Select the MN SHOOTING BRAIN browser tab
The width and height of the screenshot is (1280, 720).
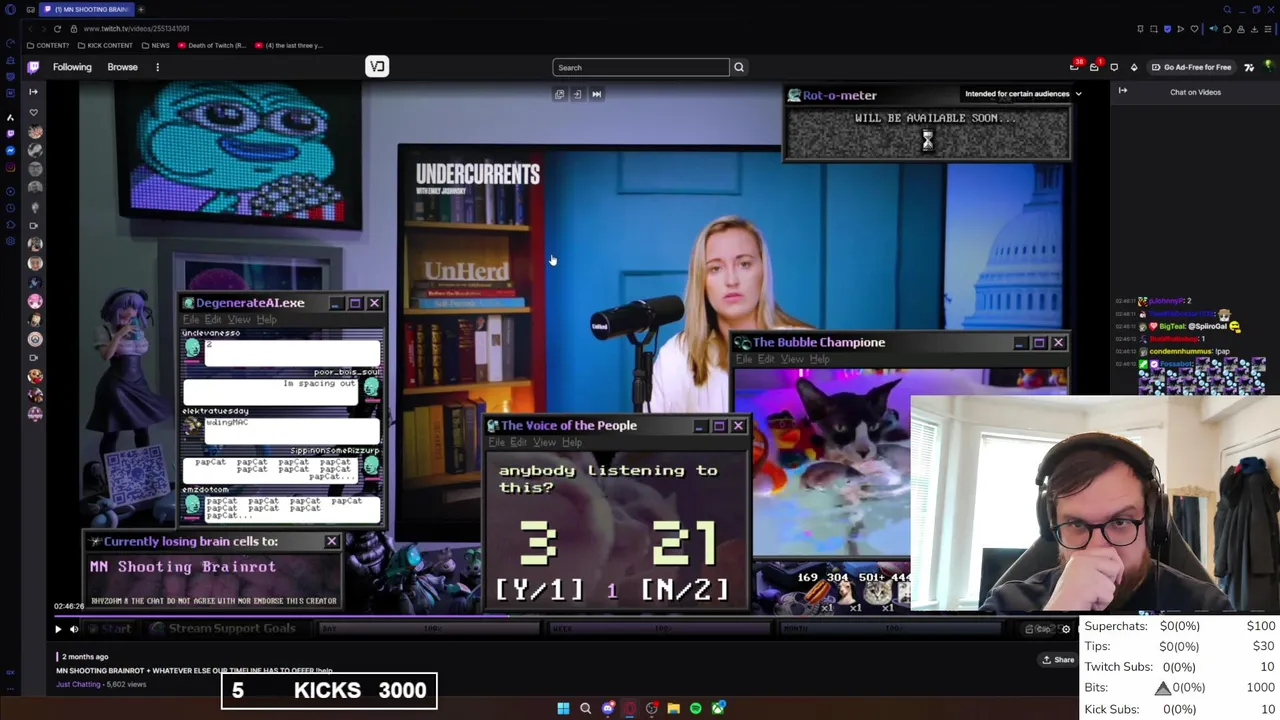pos(87,9)
